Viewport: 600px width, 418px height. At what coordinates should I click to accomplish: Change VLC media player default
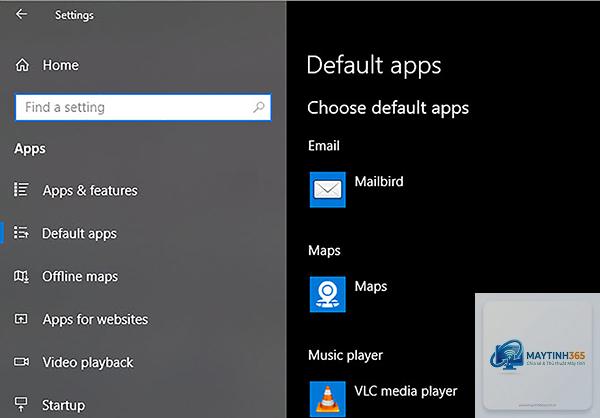pyautogui.click(x=406, y=391)
